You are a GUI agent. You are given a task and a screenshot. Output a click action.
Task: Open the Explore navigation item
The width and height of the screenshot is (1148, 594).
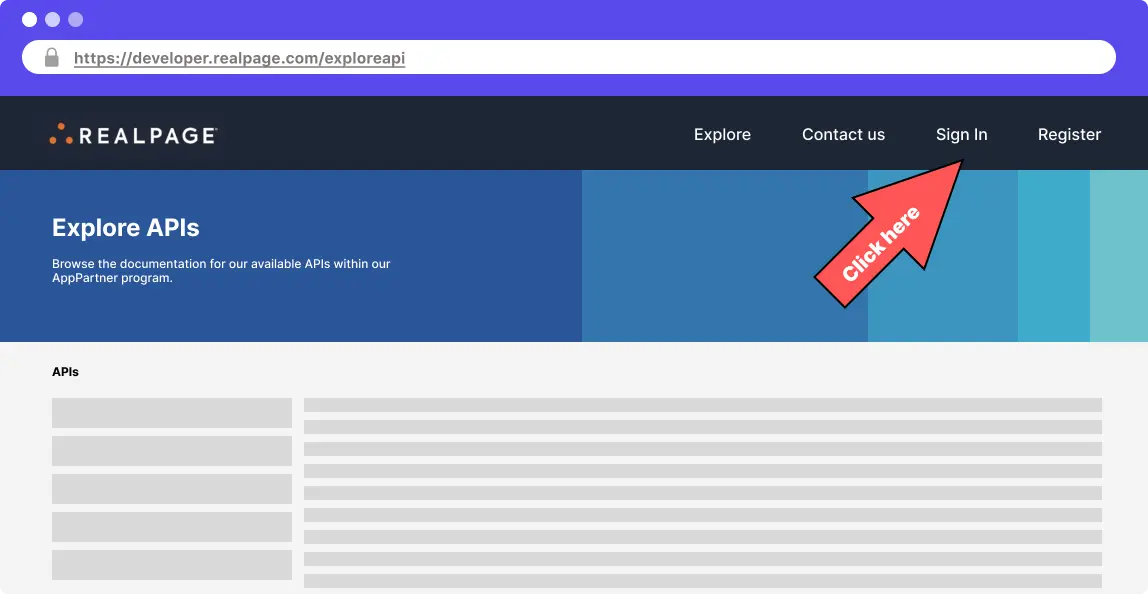722,135
